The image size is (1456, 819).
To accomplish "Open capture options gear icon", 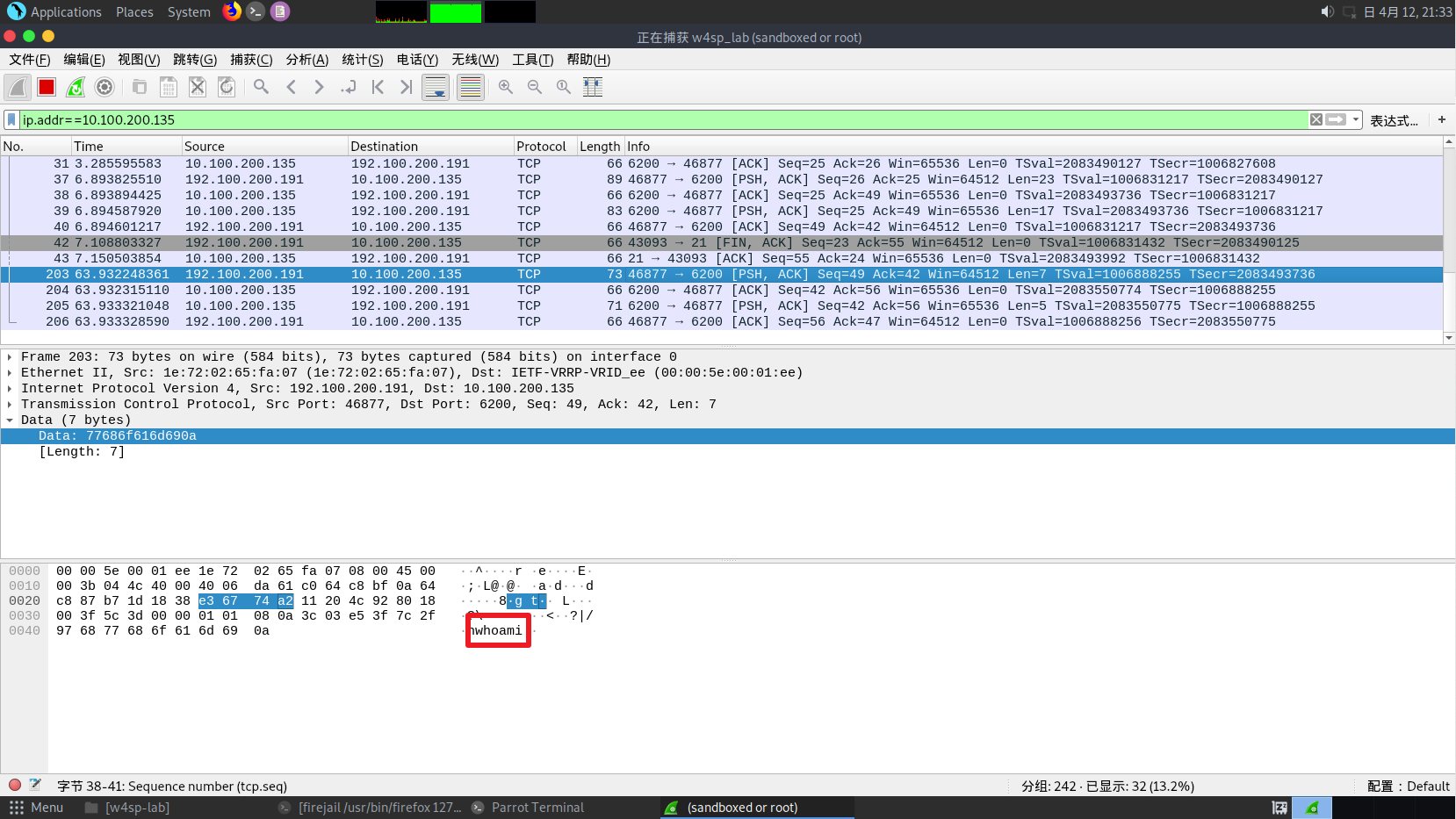I will point(105,87).
